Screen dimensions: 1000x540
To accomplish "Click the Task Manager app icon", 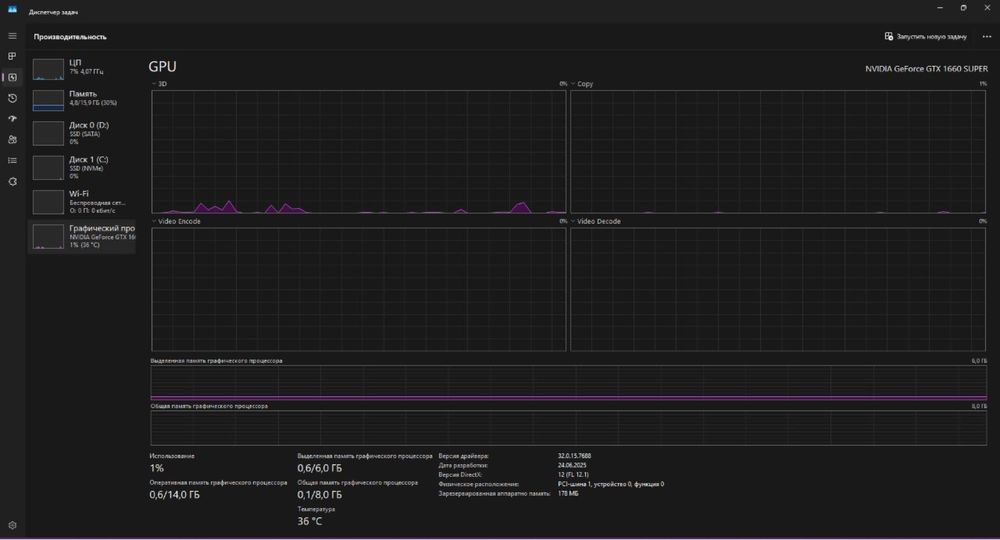I will pyautogui.click(x=12, y=9).
